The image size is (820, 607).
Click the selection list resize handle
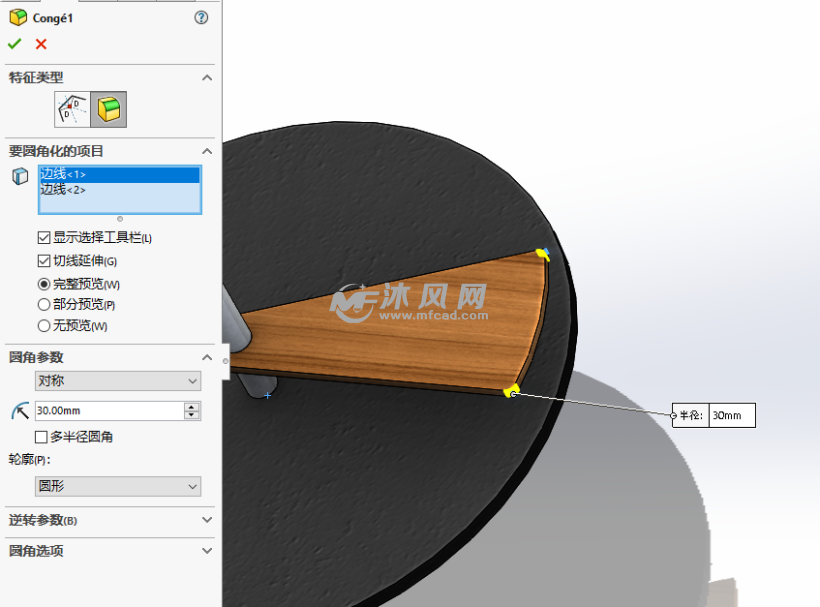pyautogui.click(x=120, y=219)
